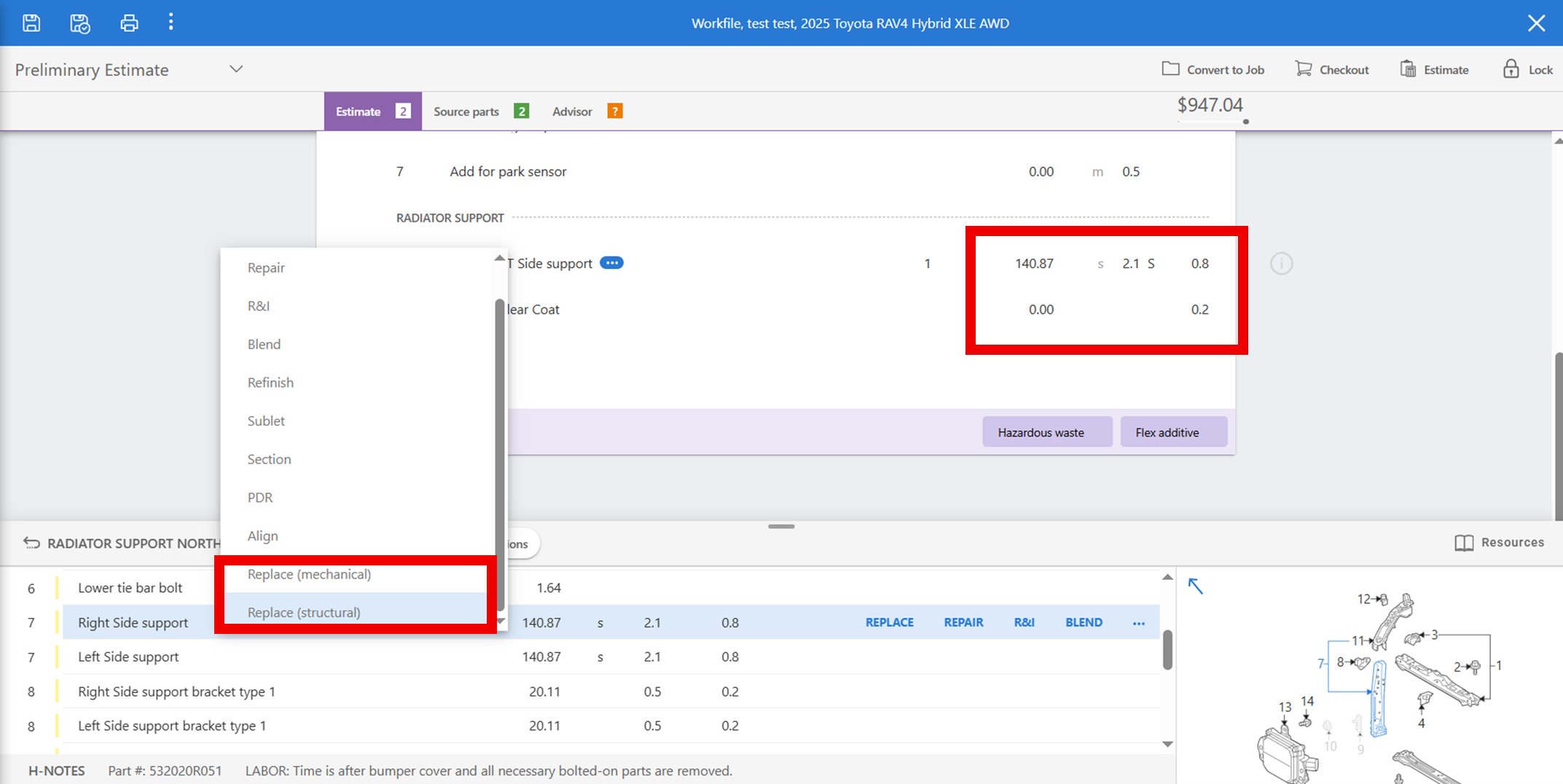Click the back arrow beside RADIATOR SUPPORT
Viewport: 1563px width, 784px height.
pyautogui.click(x=31, y=543)
